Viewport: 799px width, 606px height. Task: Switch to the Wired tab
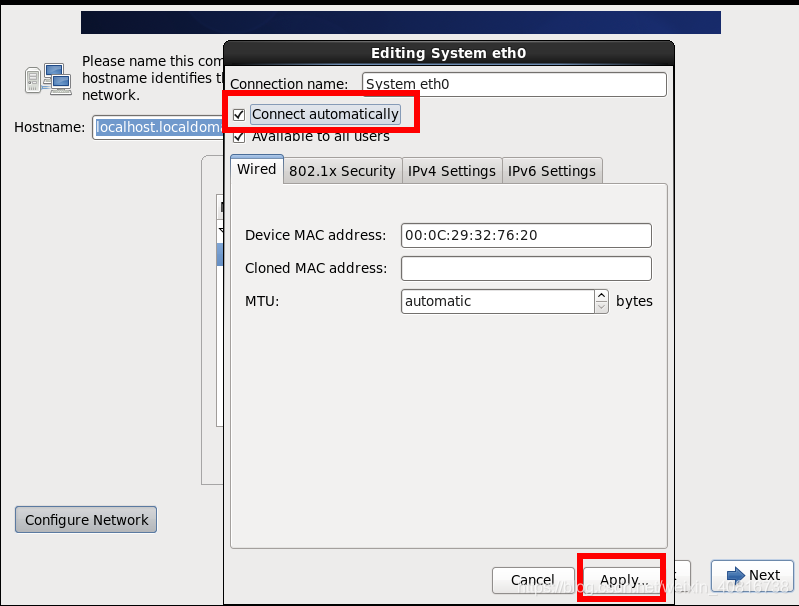[257, 169]
